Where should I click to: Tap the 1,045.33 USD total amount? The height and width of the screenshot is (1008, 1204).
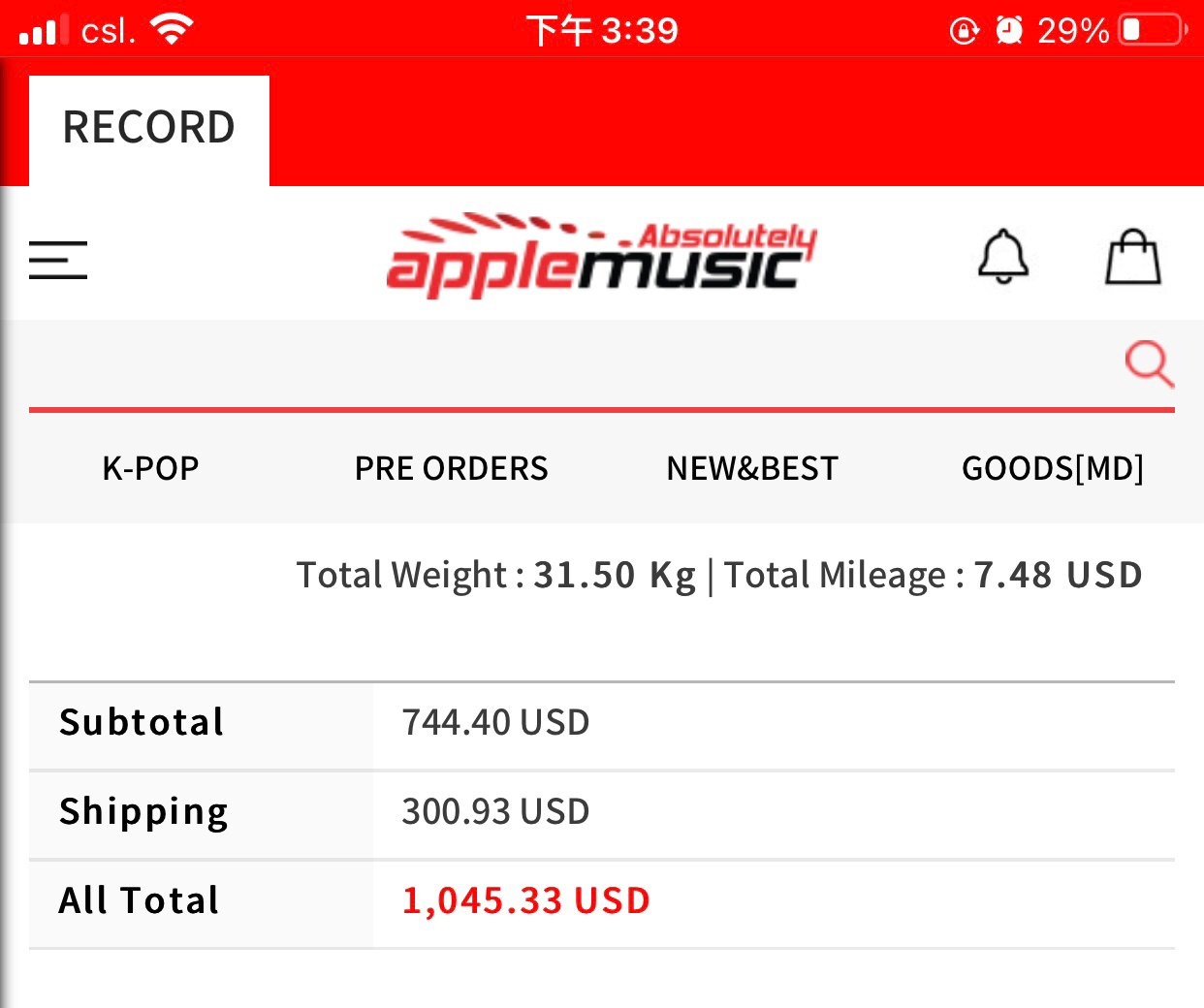[x=525, y=900]
